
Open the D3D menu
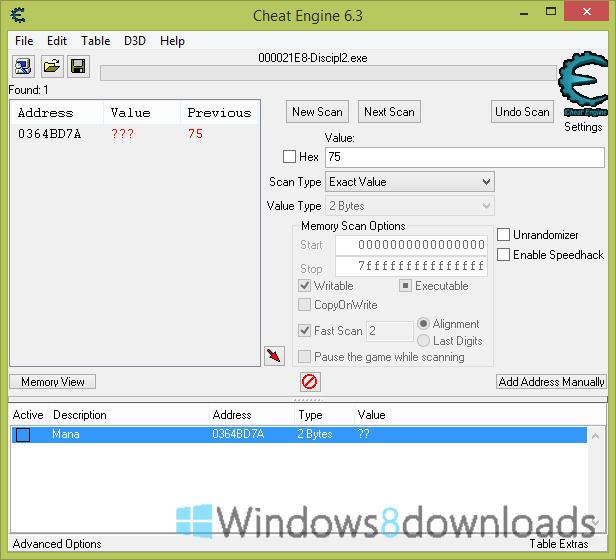tap(135, 40)
